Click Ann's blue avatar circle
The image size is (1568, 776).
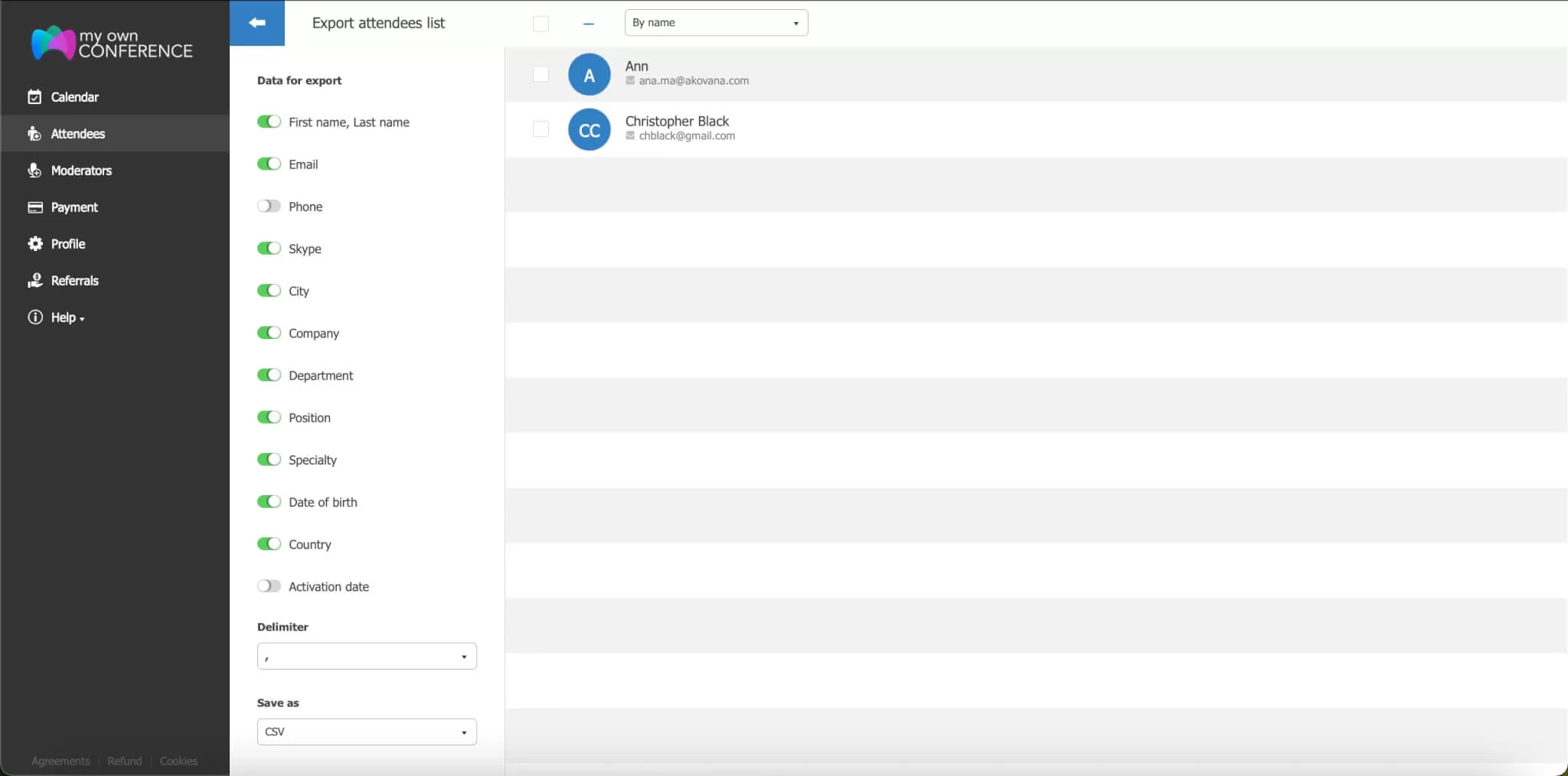click(x=589, y=75)
